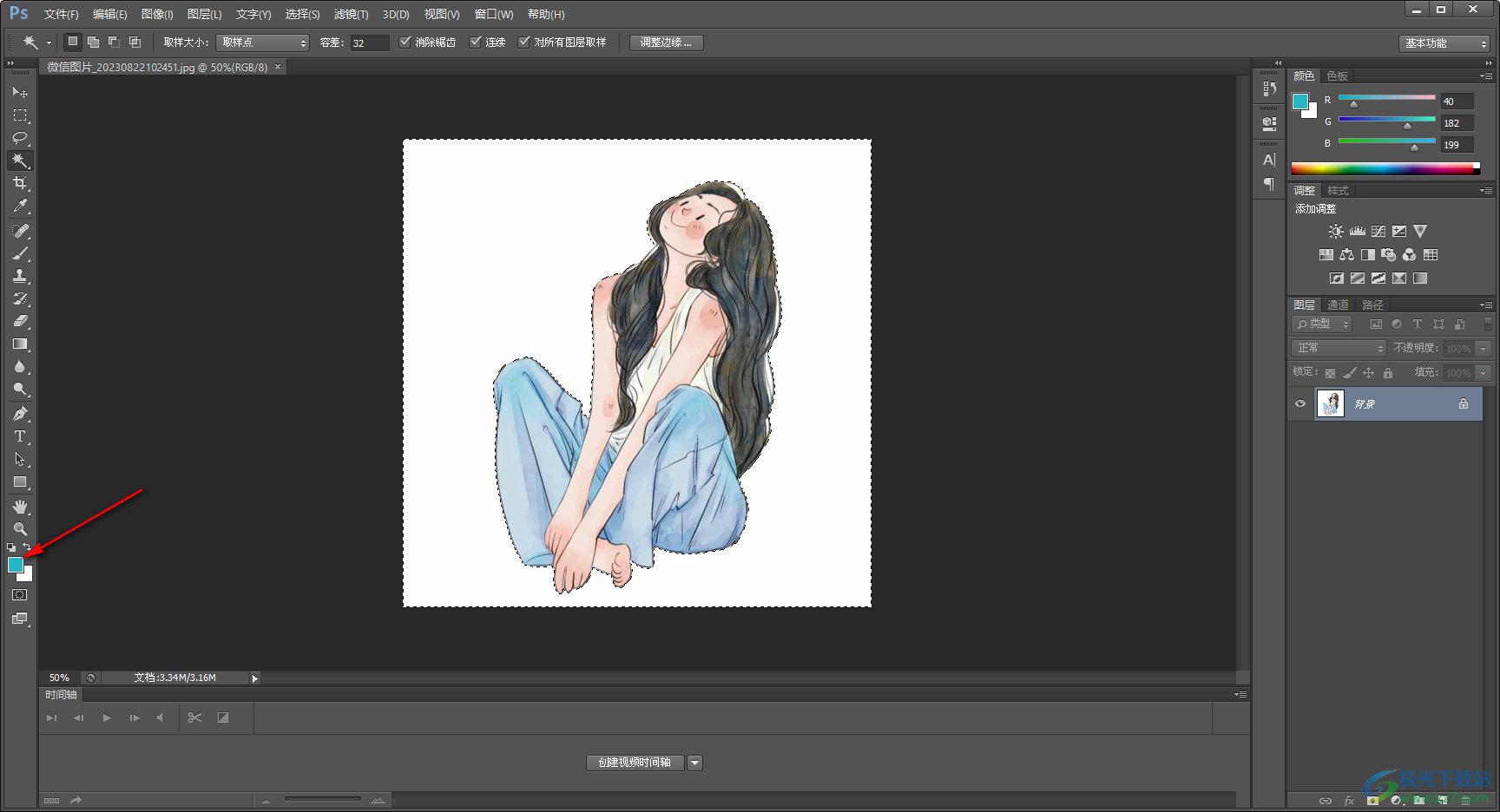This screenshot has height=812, width=1500.
Task: Open 取样大小 sample size dropdown
Action: 262,43
